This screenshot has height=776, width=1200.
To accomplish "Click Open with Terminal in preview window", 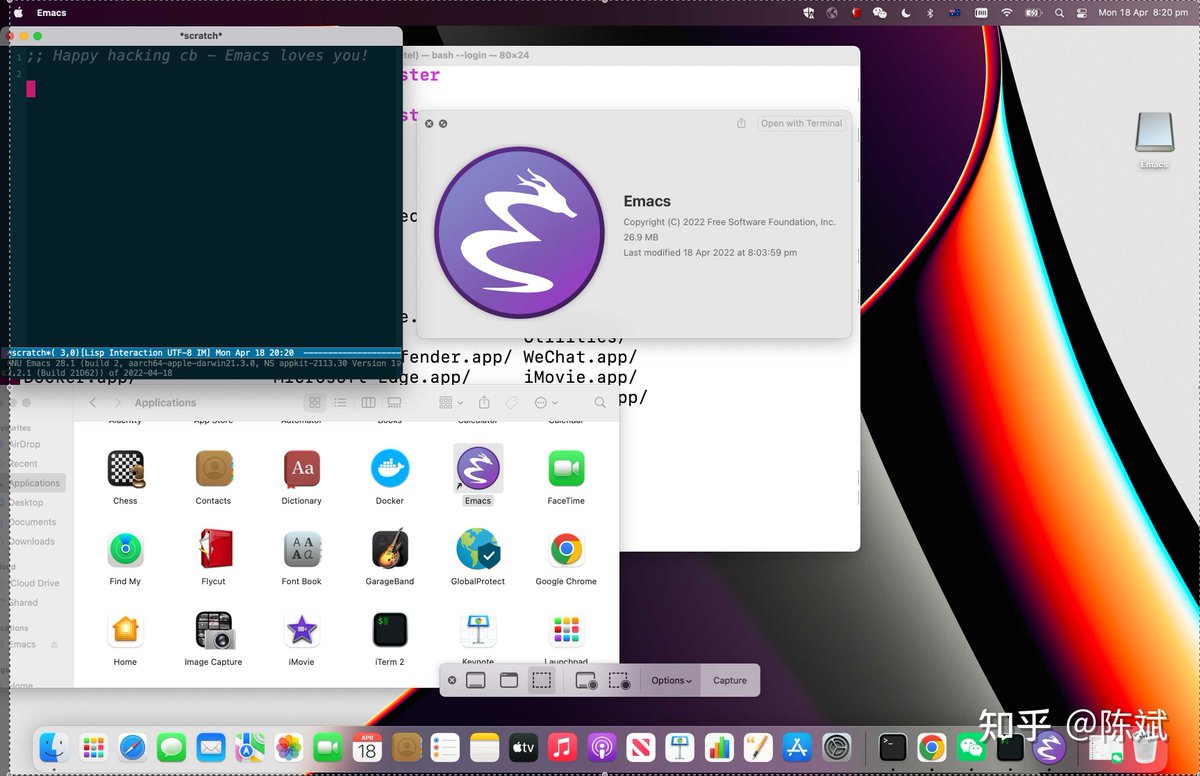I will point(801,123).
